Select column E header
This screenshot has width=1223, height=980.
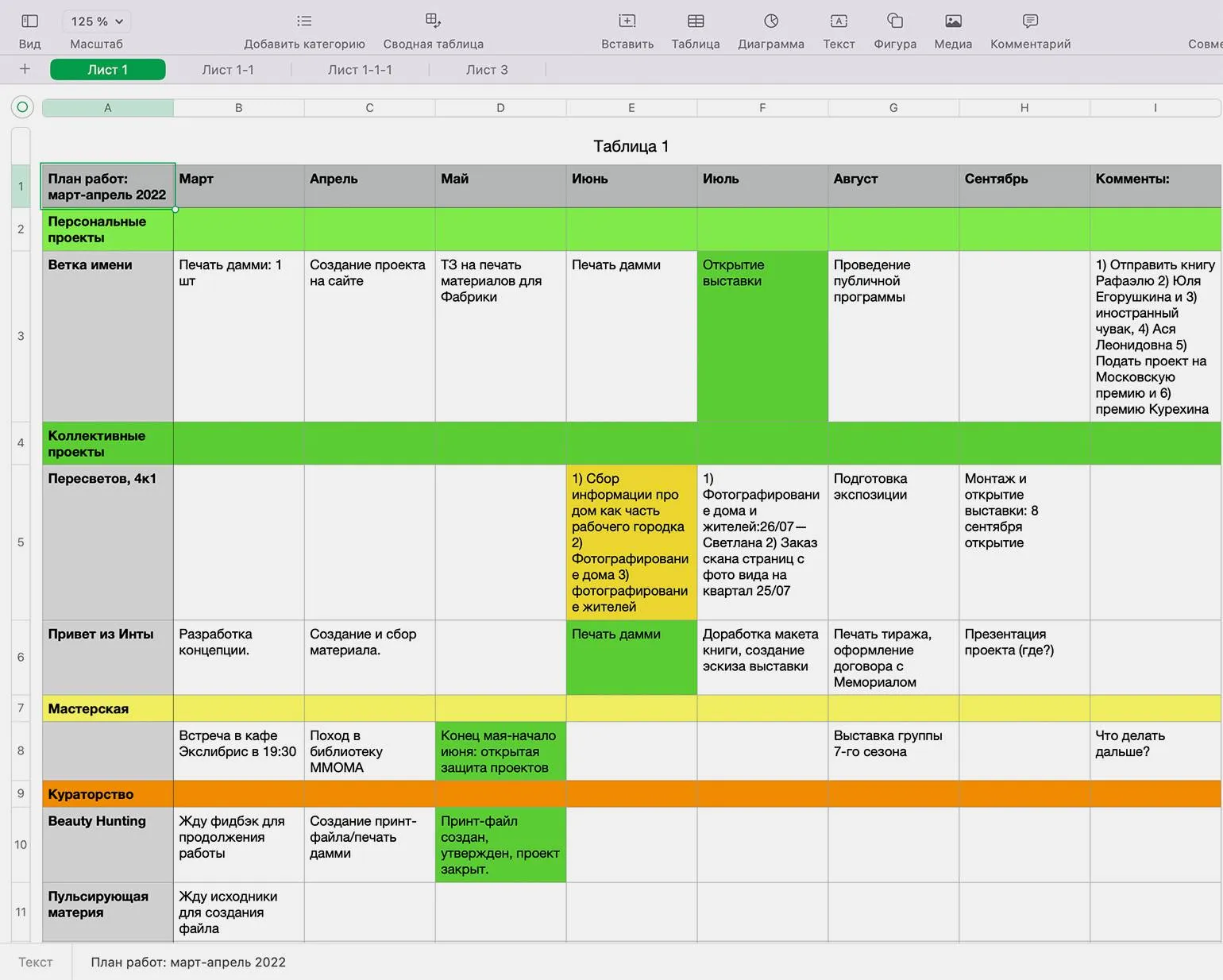coord(631,108)
